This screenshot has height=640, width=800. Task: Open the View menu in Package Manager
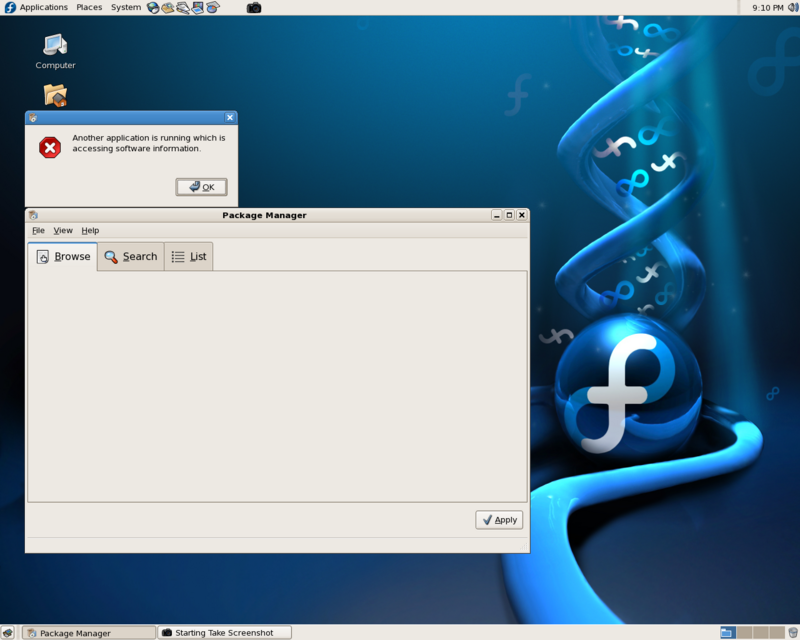click(x=63, y=230)
